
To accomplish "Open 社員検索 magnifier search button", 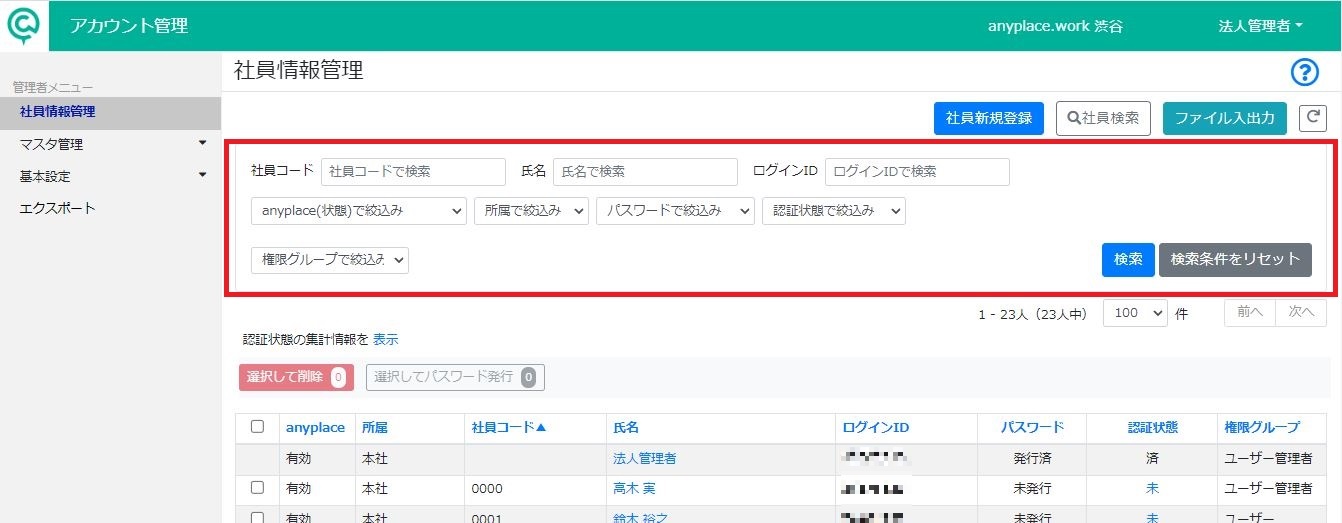I will [1104, 118].
